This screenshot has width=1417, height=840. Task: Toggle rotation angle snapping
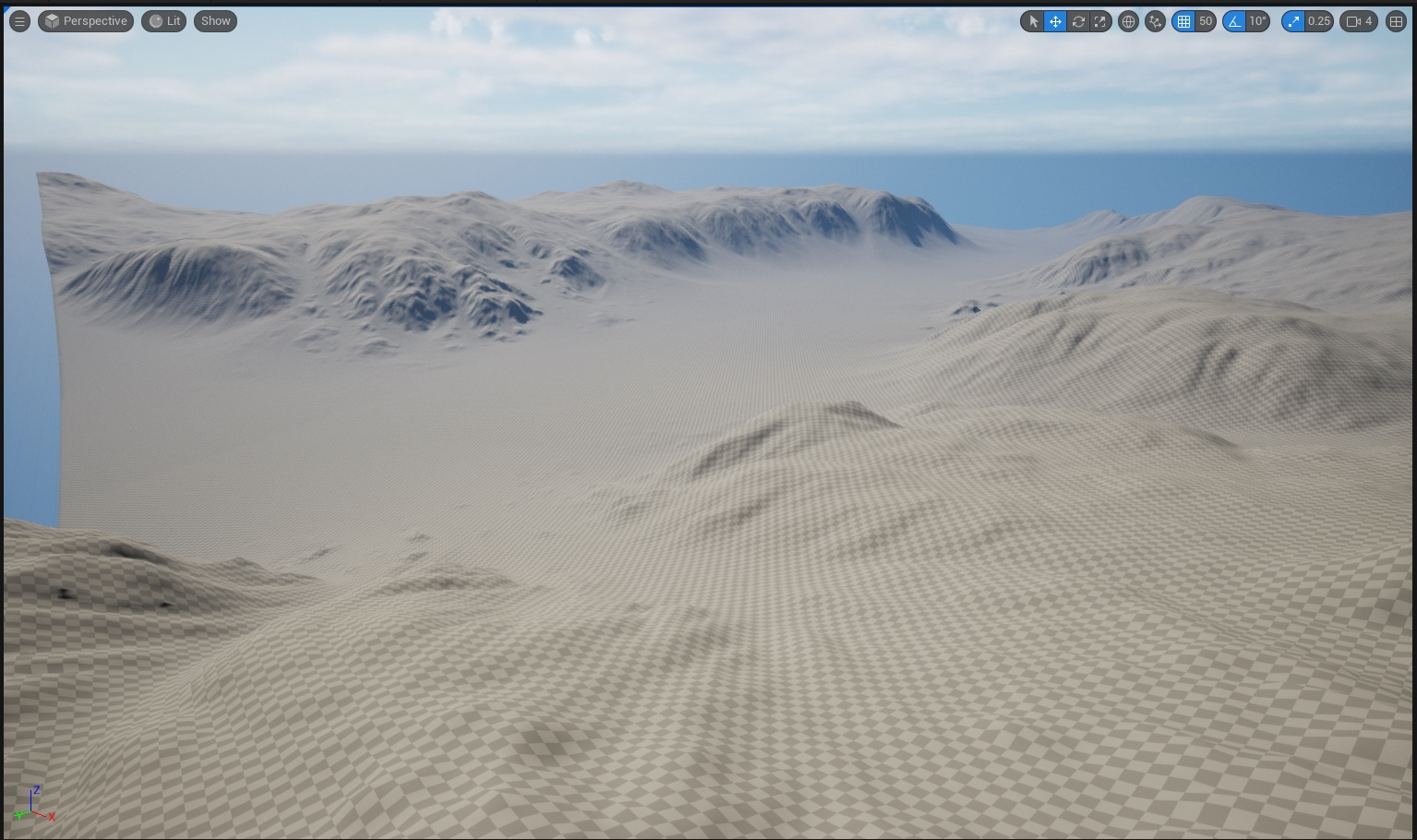click(x=1234, y=21)
